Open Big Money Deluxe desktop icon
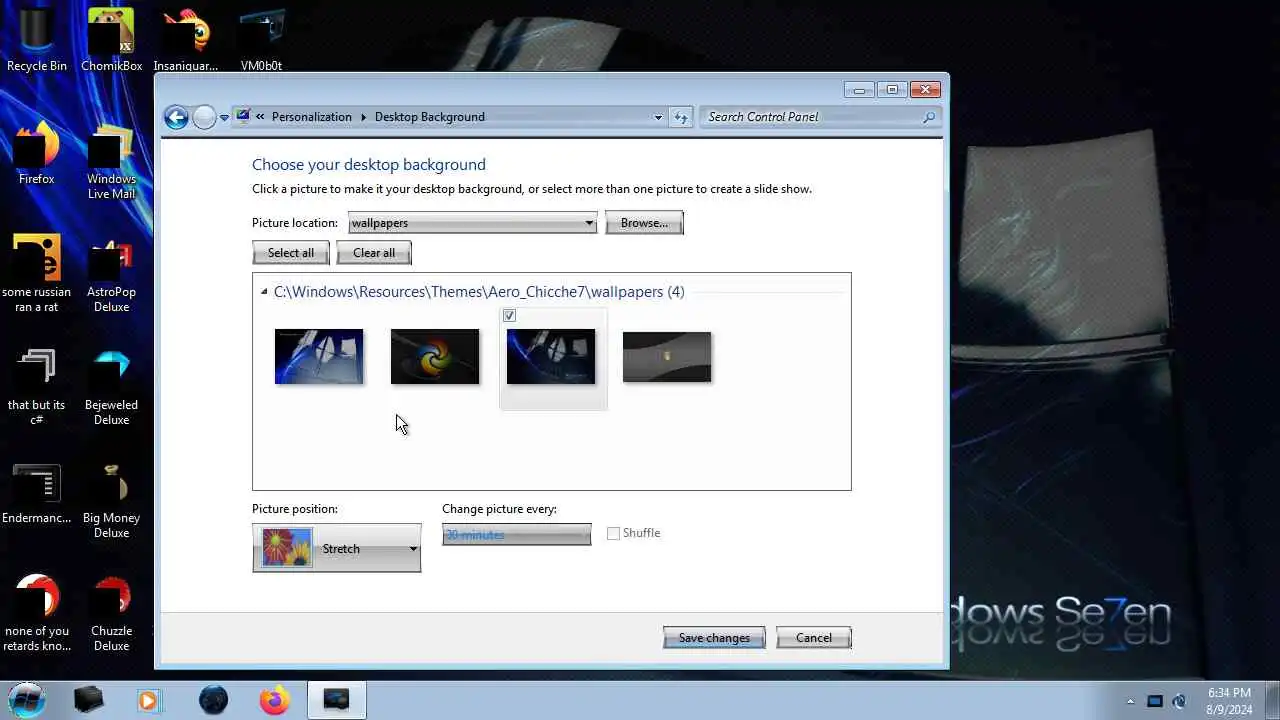Screen dimensions: 1280x720 click(111, 500)
